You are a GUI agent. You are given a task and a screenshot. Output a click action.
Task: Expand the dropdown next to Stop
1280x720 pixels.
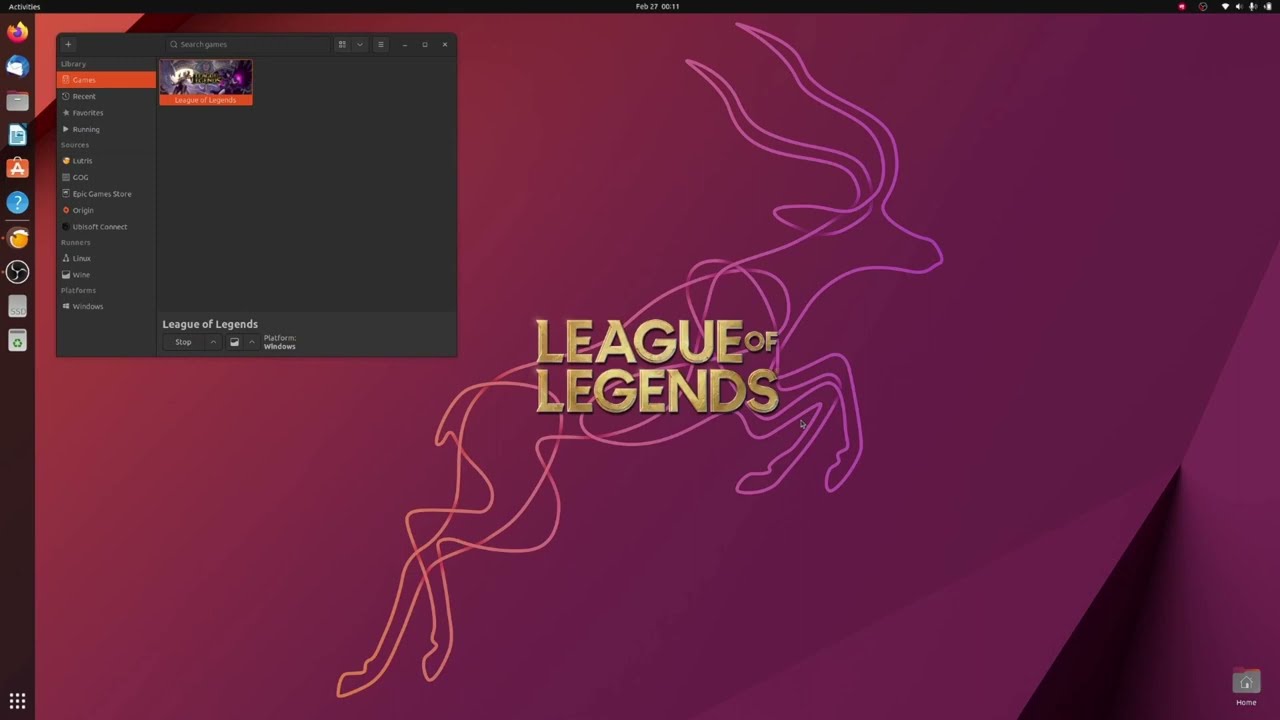(x=212, y=342)
